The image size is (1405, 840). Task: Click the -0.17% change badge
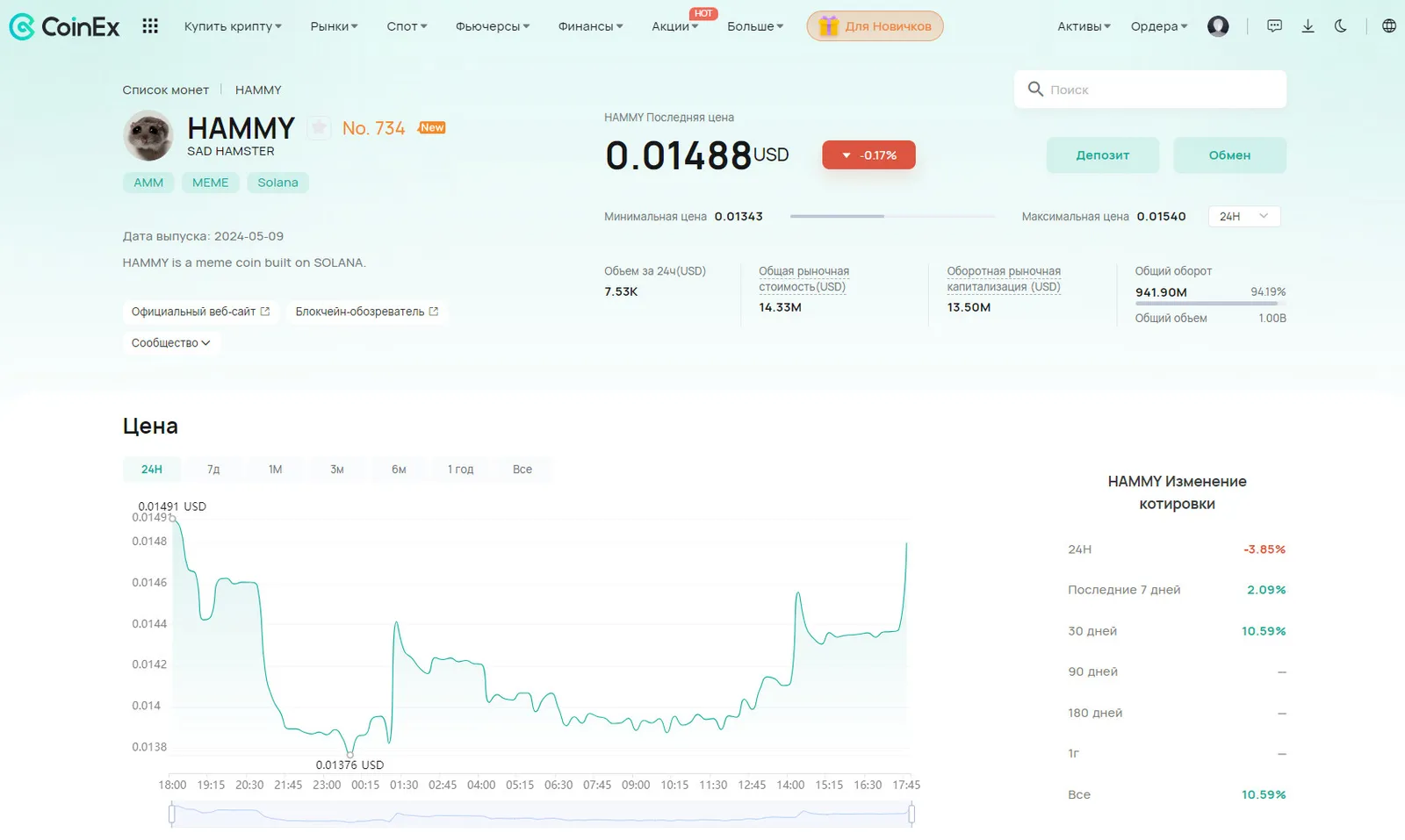click(868, 155)
